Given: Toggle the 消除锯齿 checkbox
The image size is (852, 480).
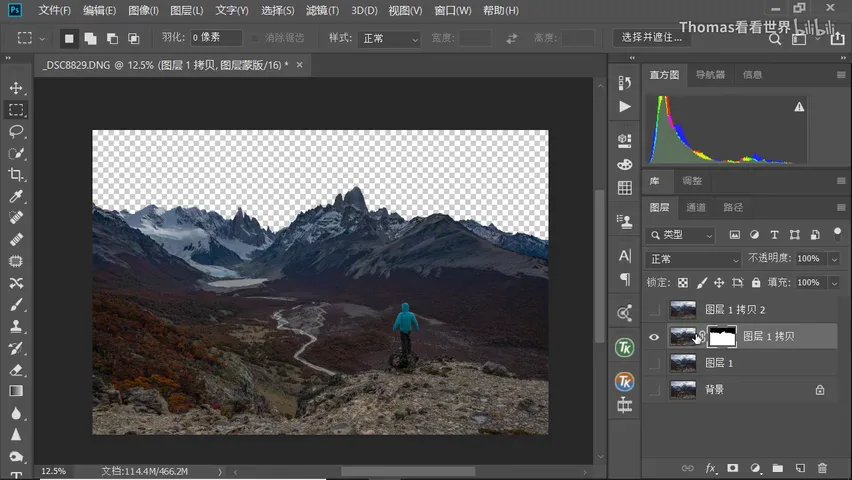Looking at the screenshot, I should pyautogui.click(x=255, y=38).
